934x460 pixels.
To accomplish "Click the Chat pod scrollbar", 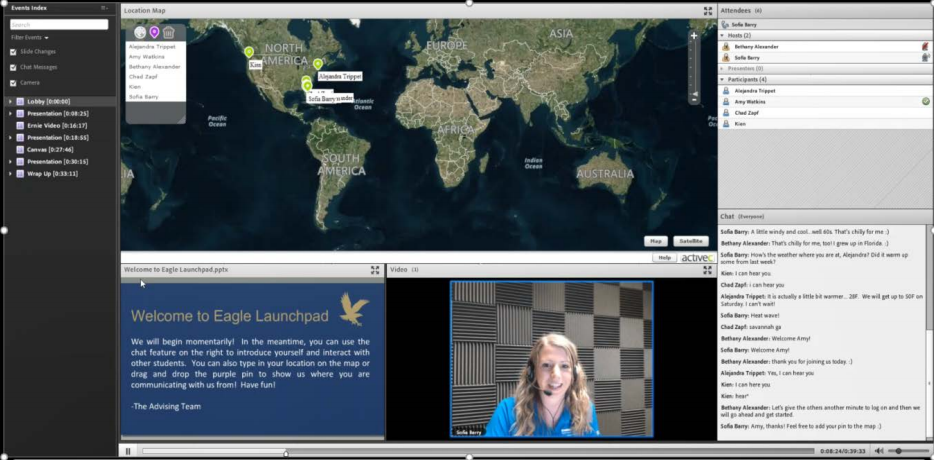I will pyautogui.click(x=930, y=332).
